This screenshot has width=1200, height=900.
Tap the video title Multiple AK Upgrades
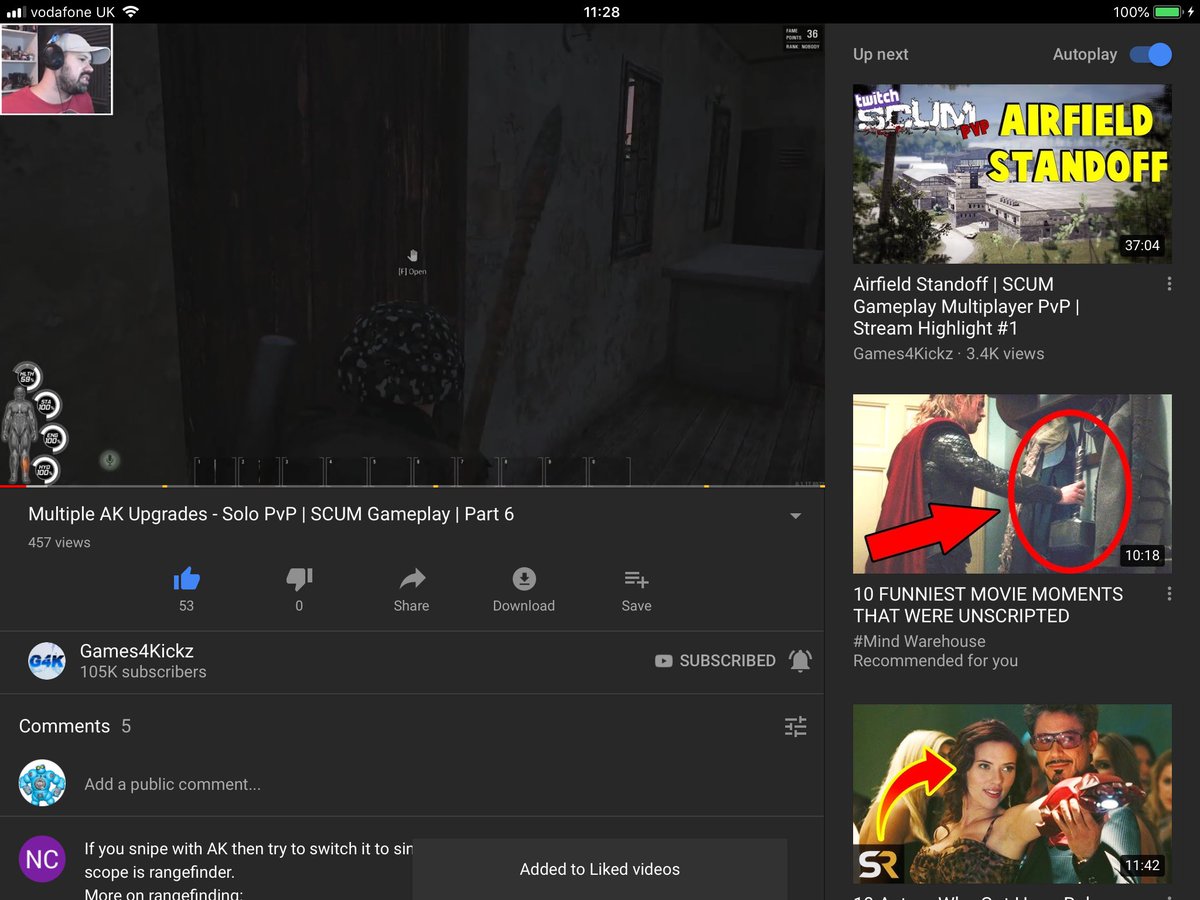click(x=271, y=514)
